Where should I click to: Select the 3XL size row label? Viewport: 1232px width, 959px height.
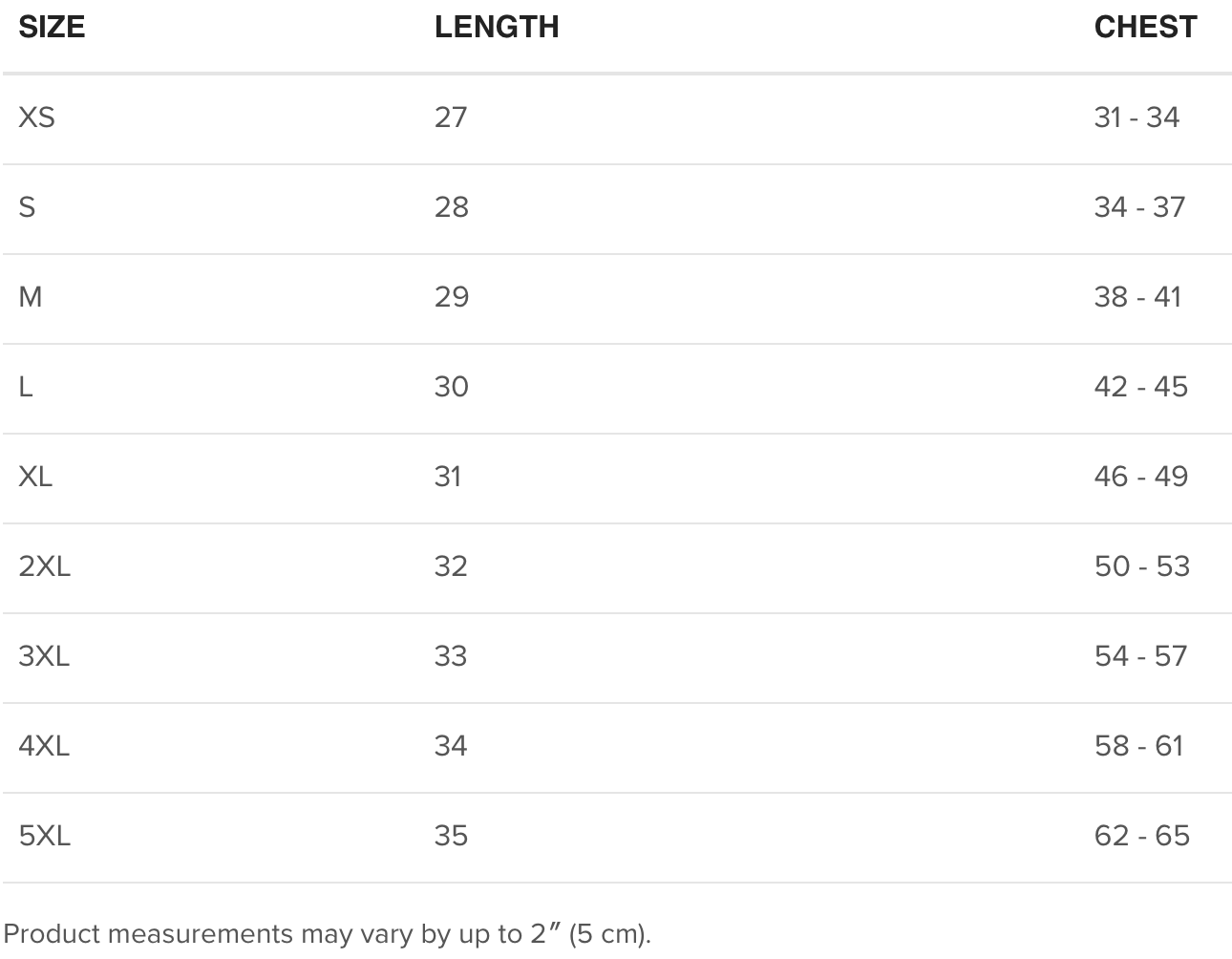point(44,656)
